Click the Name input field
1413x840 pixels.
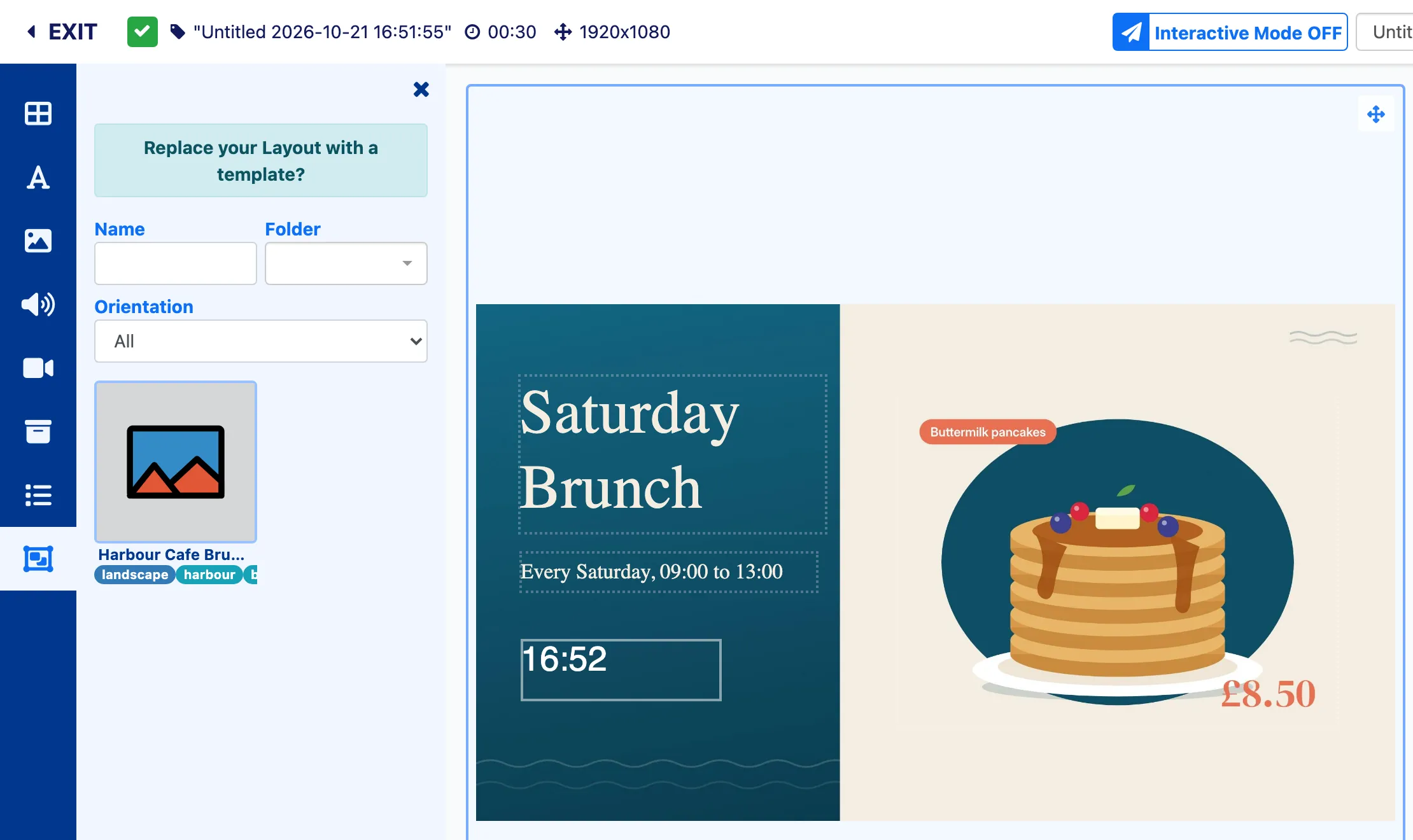tap(176, 263)
